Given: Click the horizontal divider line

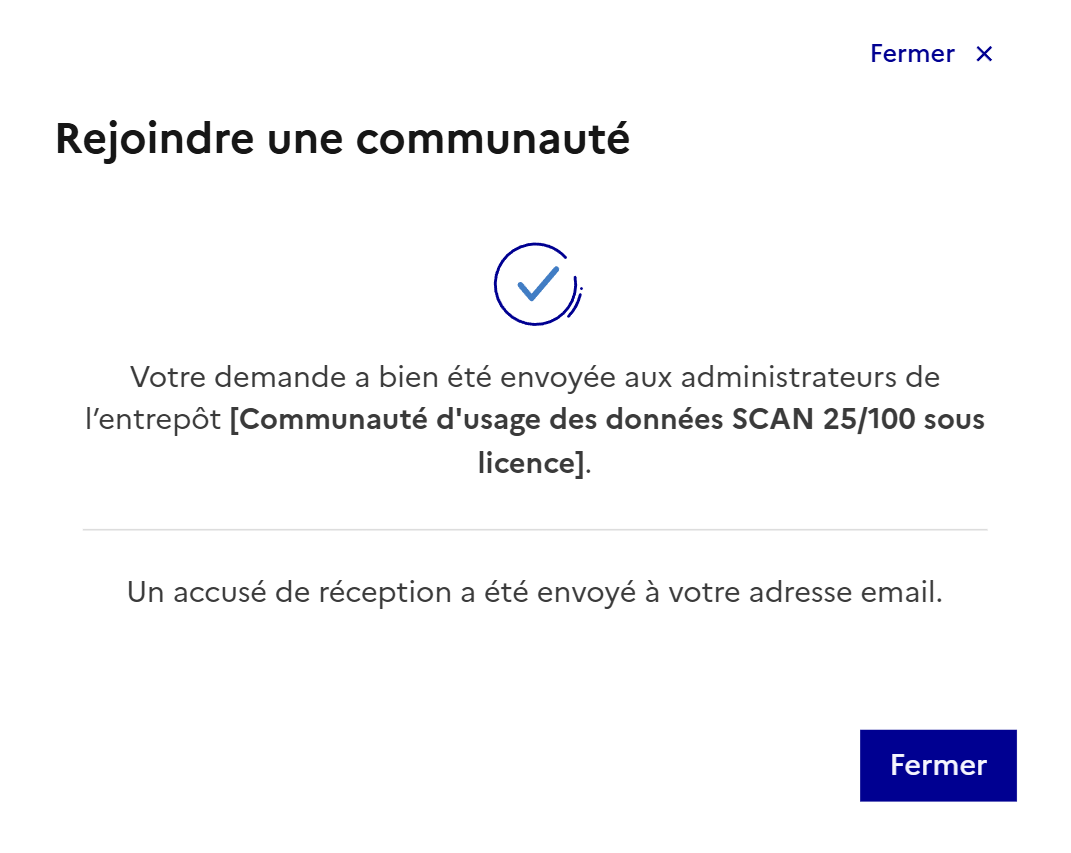Looking at the screenshot, I should tap(535, 530).
